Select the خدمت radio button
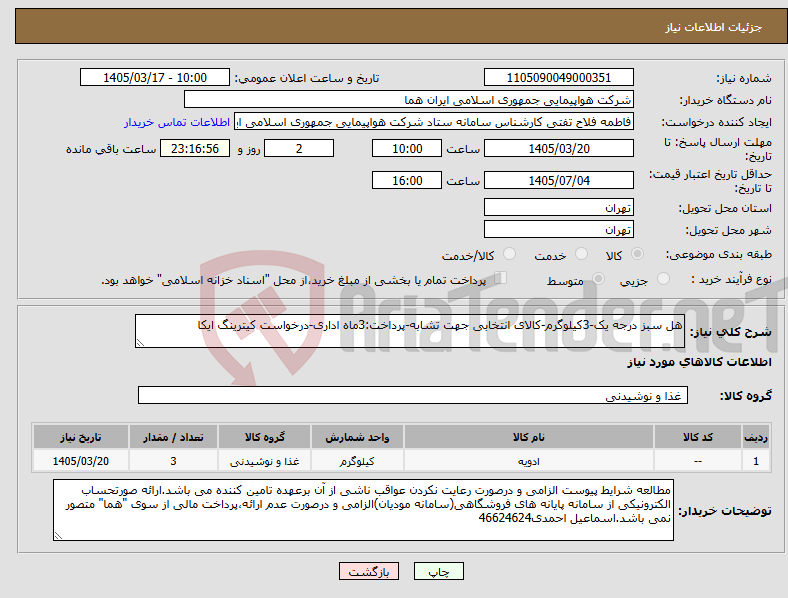Viewport: 788px width, 598px height. click(581, 254)
